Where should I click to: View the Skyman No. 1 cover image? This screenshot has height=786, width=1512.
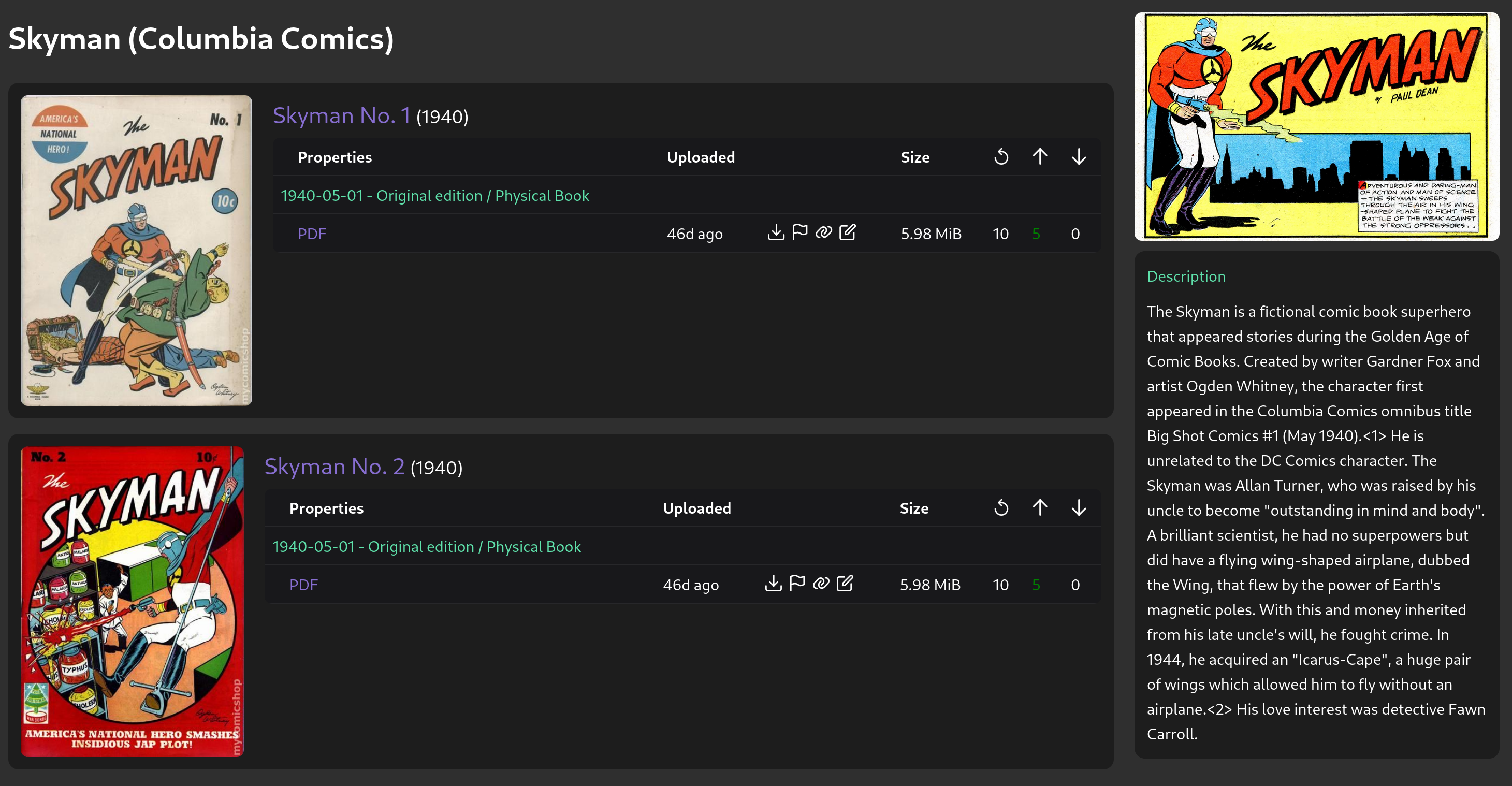pos(136,251)
